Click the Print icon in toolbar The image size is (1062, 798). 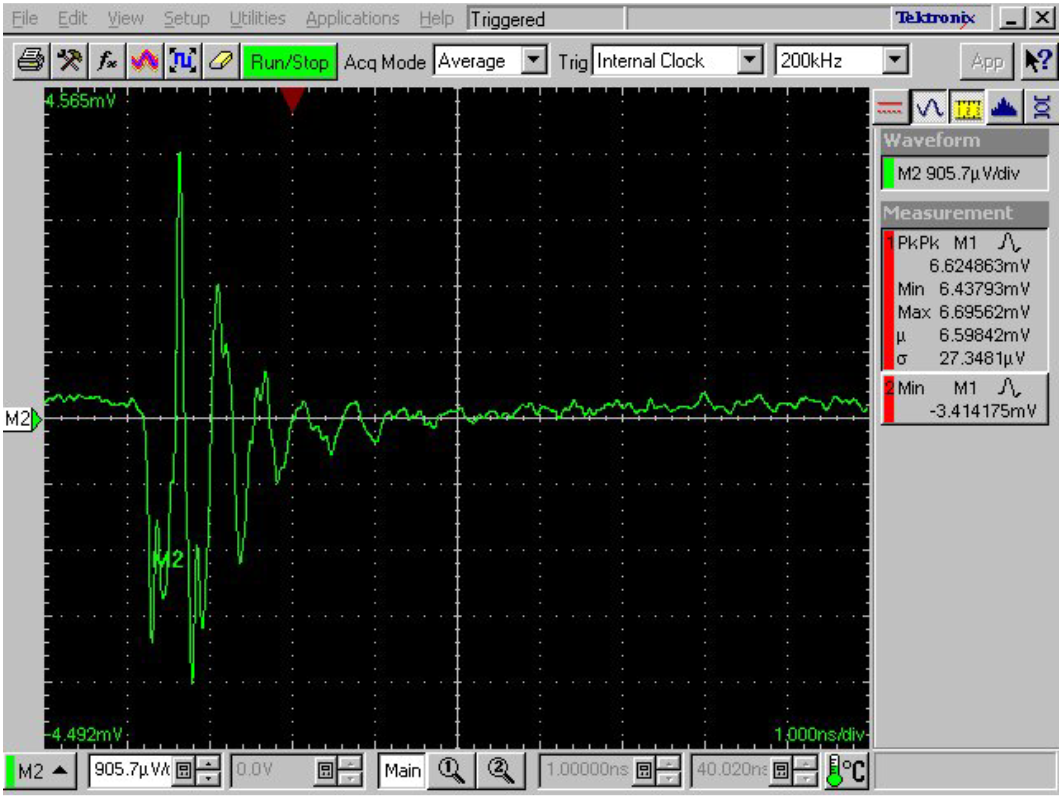(x=31, y=62)
